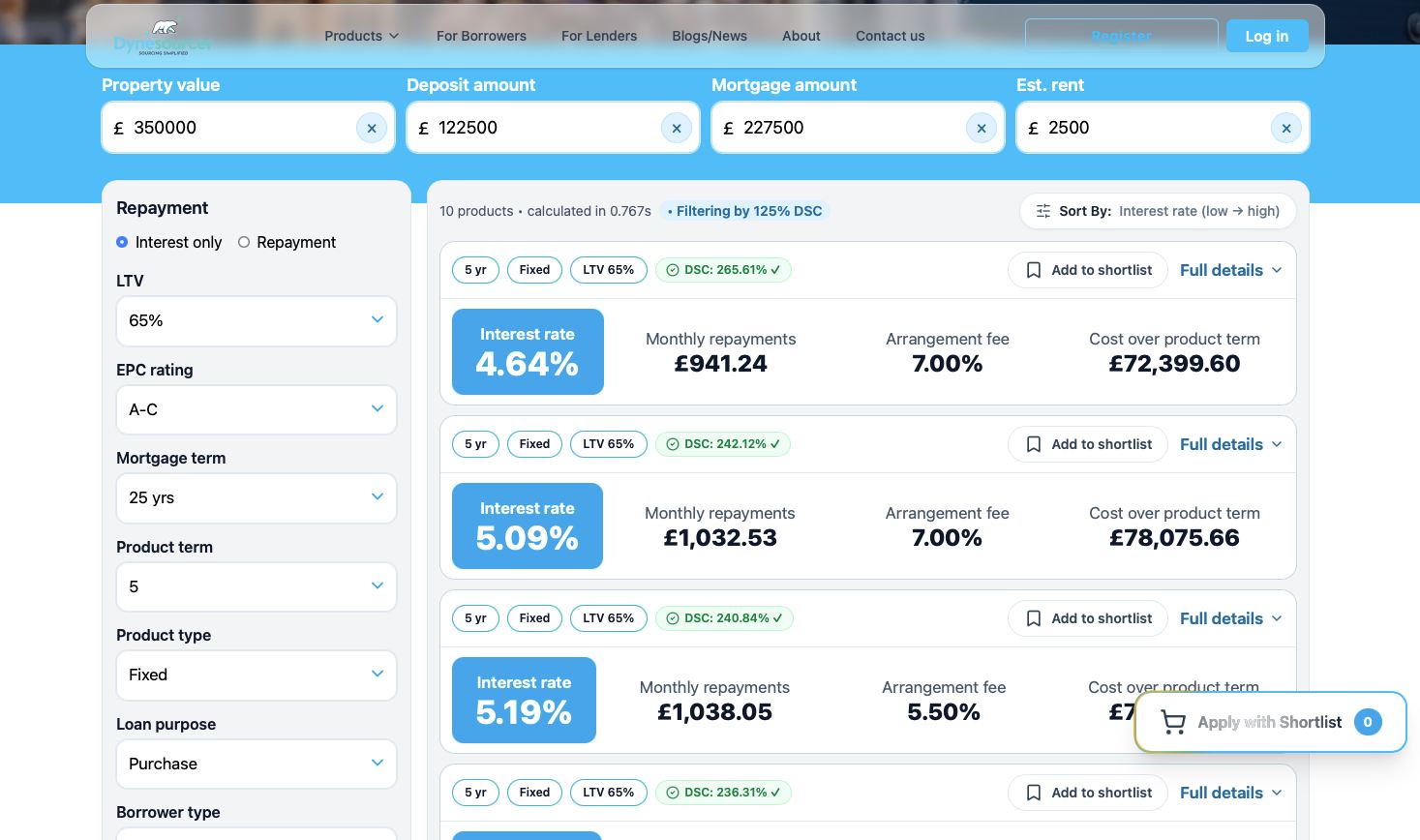The image size is (1420, 840).
Task: Add the 5.09% product to shortlist
Action: tap(1088, 444)
